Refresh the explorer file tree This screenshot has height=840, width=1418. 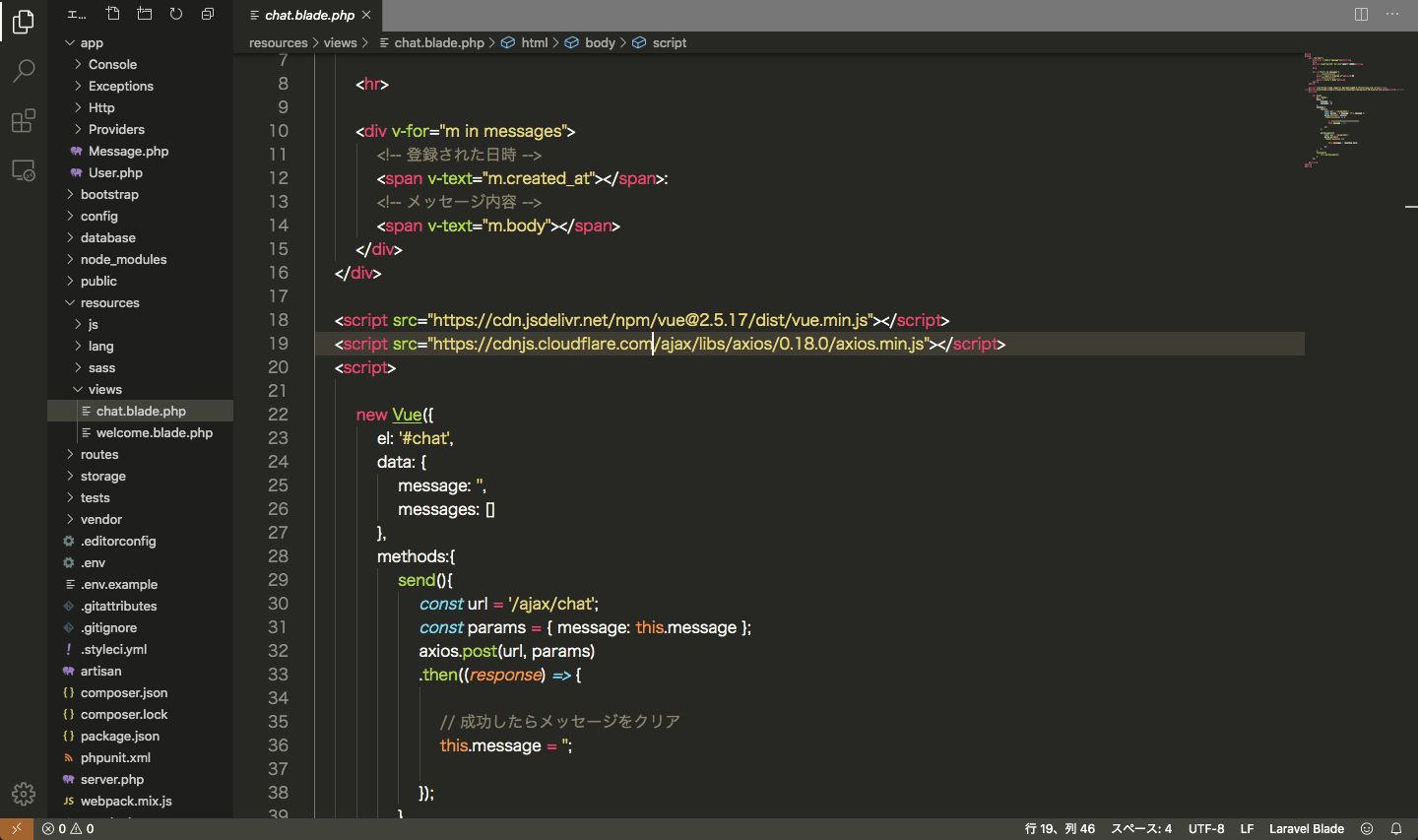click(x=176, y=14)
